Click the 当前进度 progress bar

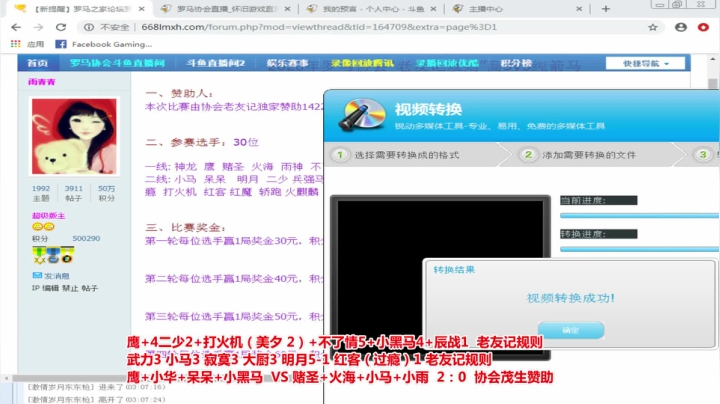point(639,215)
